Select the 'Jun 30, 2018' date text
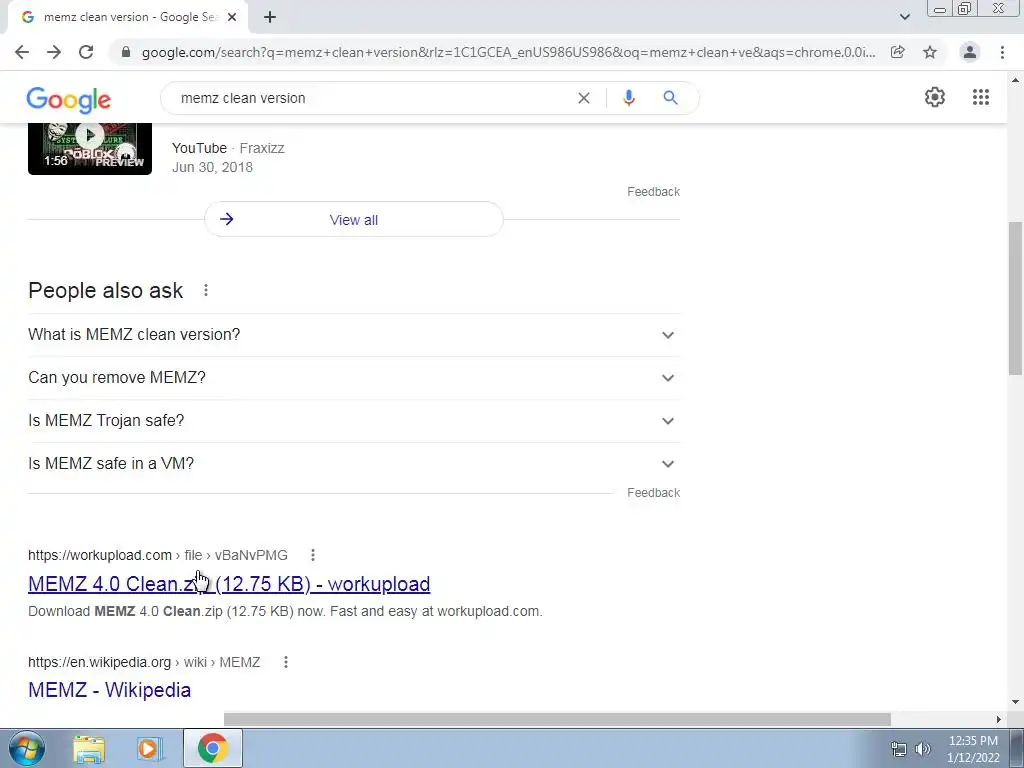Screen dimensions: 1024x768 [x=212, y=167]
